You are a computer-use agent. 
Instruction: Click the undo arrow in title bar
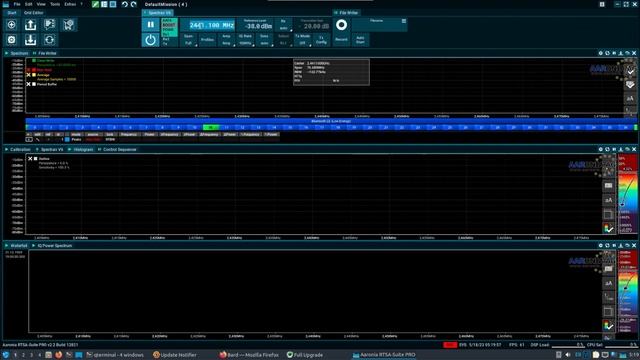[125, 4]
